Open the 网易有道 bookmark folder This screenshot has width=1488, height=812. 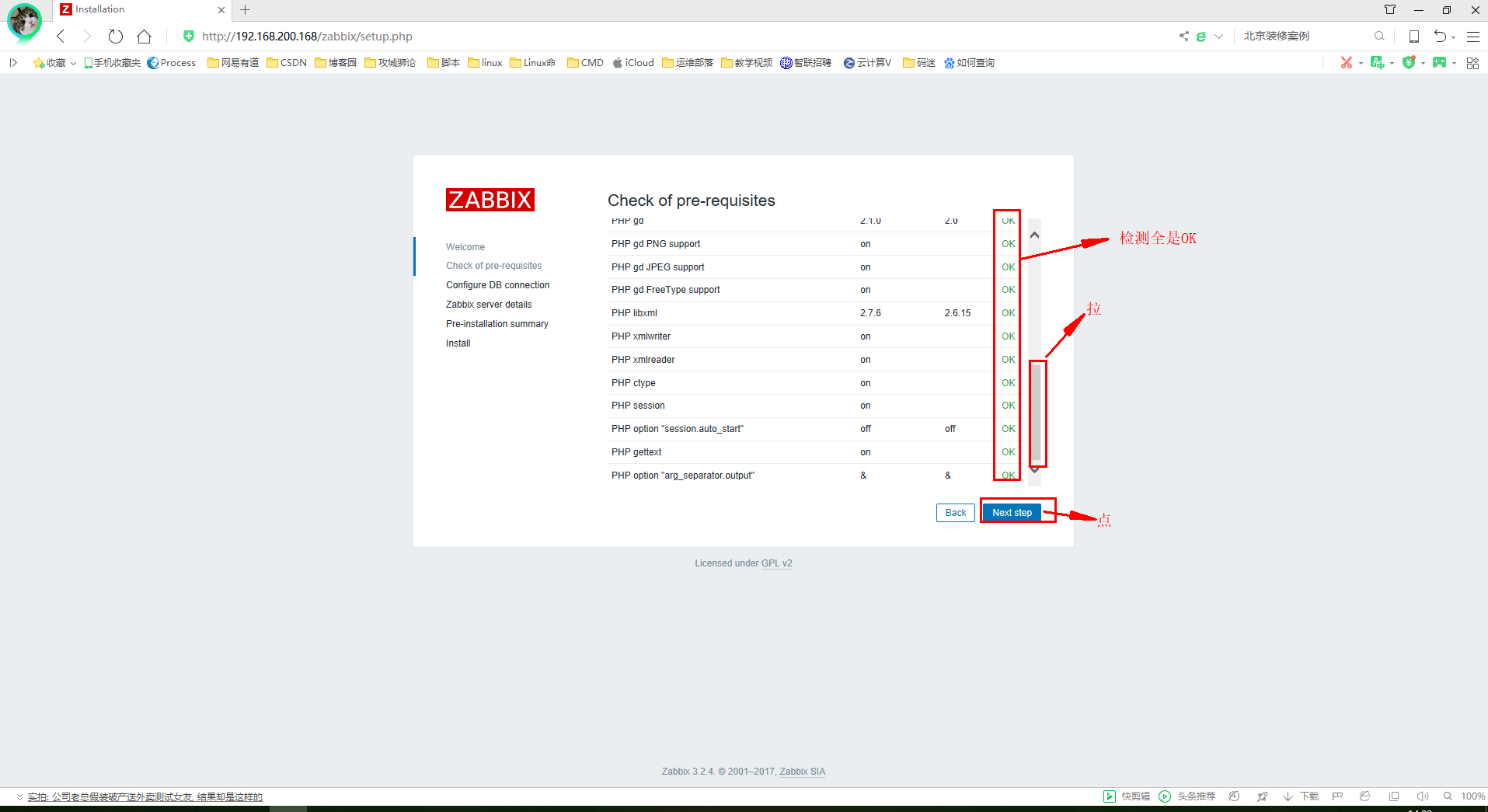coord(233,63)
